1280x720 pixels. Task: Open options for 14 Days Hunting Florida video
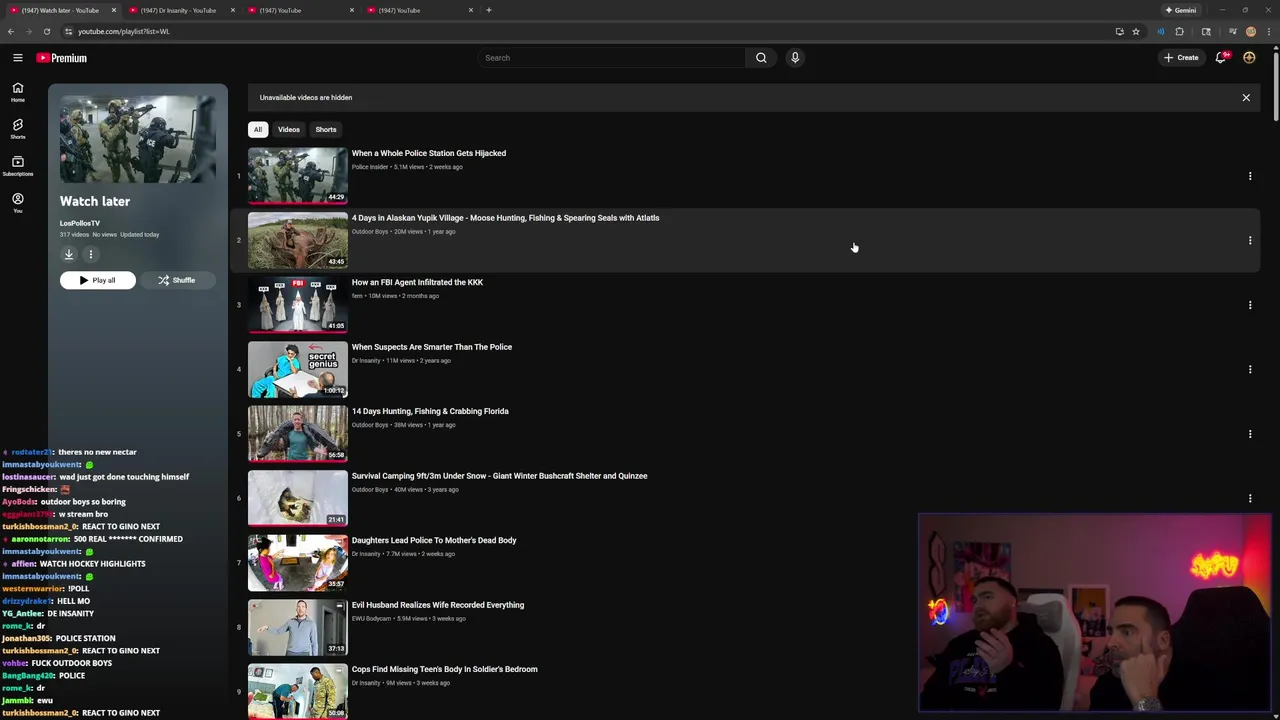(x=1250, y=434)
